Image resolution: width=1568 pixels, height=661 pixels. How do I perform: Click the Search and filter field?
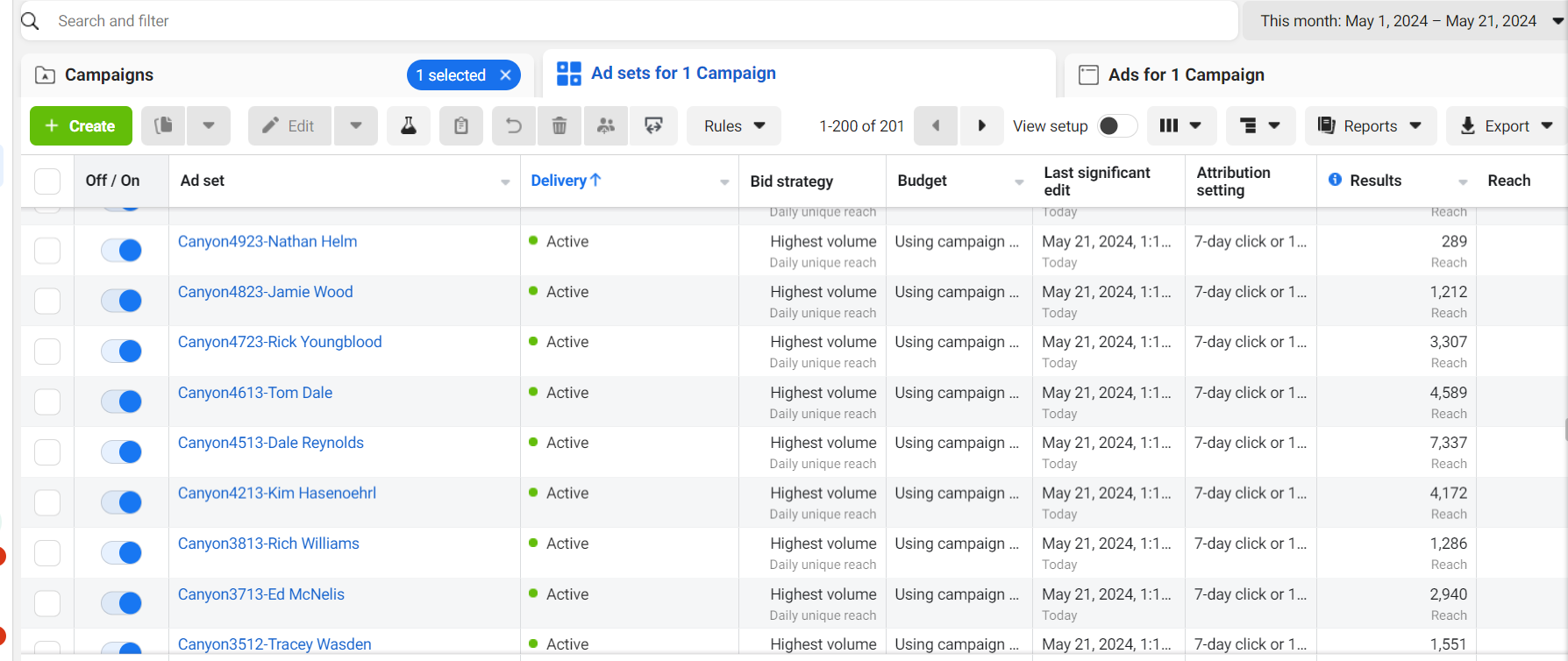point(614,21)
